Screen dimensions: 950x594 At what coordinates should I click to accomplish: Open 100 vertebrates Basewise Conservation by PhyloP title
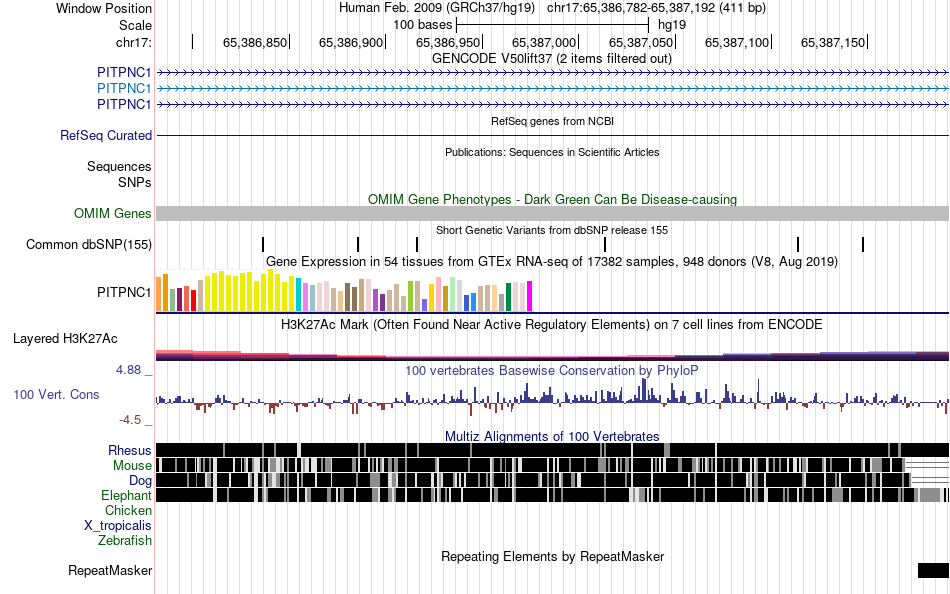coord(552,370)
